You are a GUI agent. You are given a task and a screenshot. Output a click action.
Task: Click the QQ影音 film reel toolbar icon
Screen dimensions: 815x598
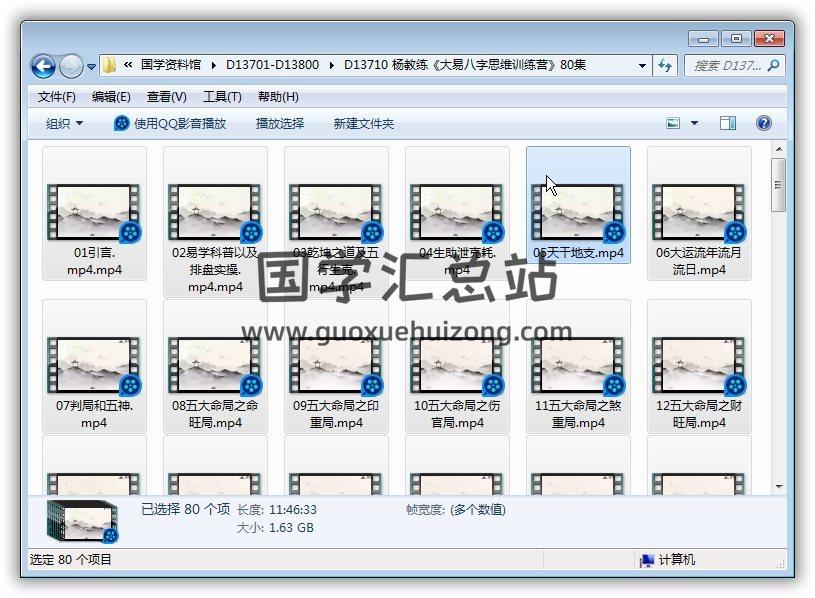pos(122,124)
